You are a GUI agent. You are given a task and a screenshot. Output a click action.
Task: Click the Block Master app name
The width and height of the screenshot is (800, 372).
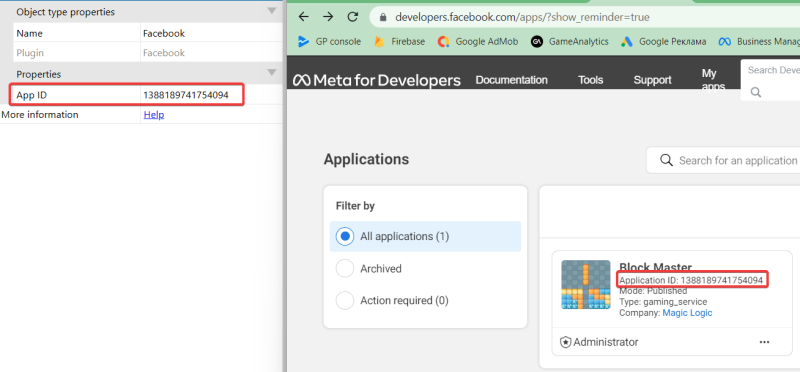[x=656, y=267]
